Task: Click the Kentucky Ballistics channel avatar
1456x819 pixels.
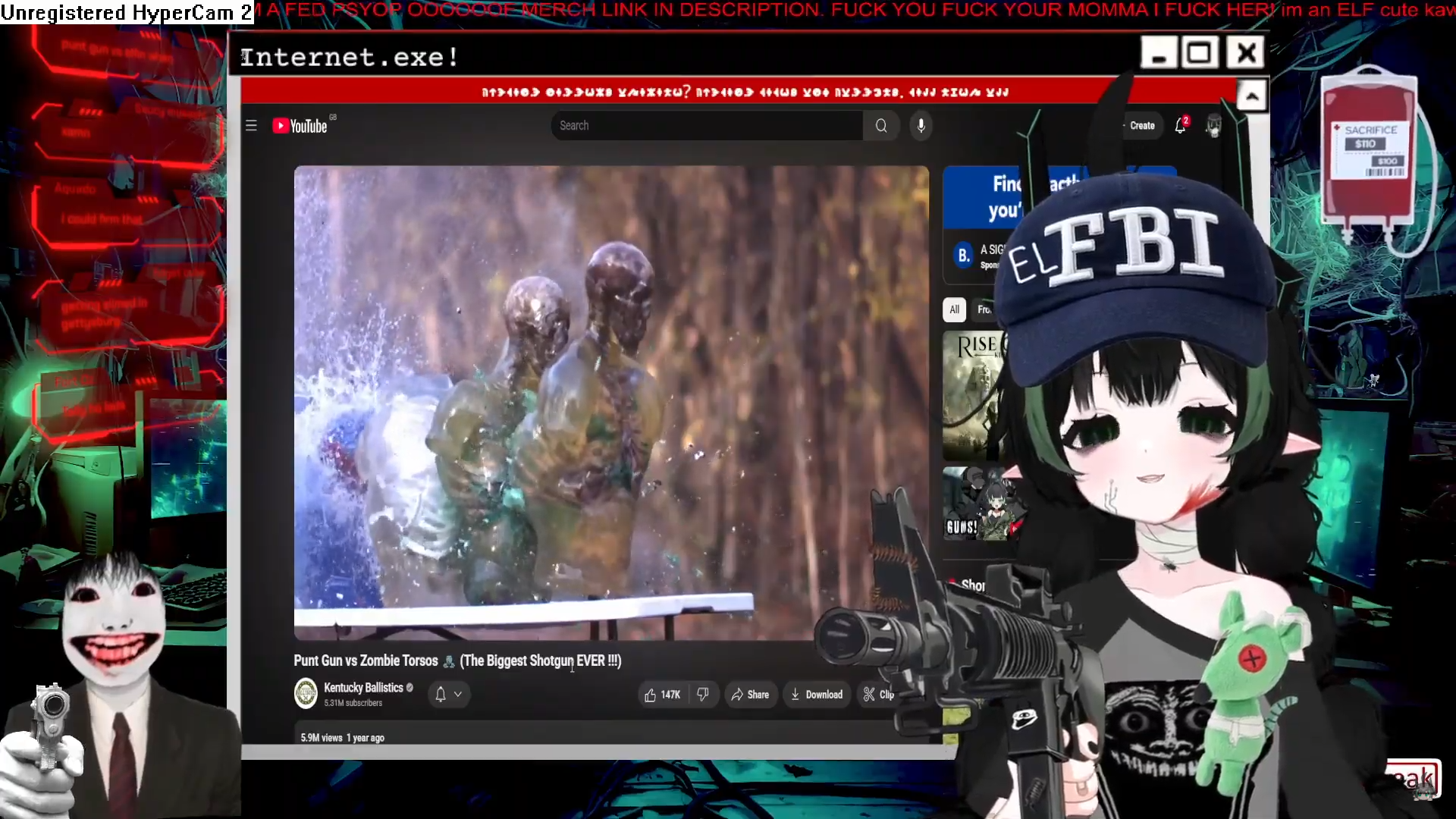Action: coord(306,693)
